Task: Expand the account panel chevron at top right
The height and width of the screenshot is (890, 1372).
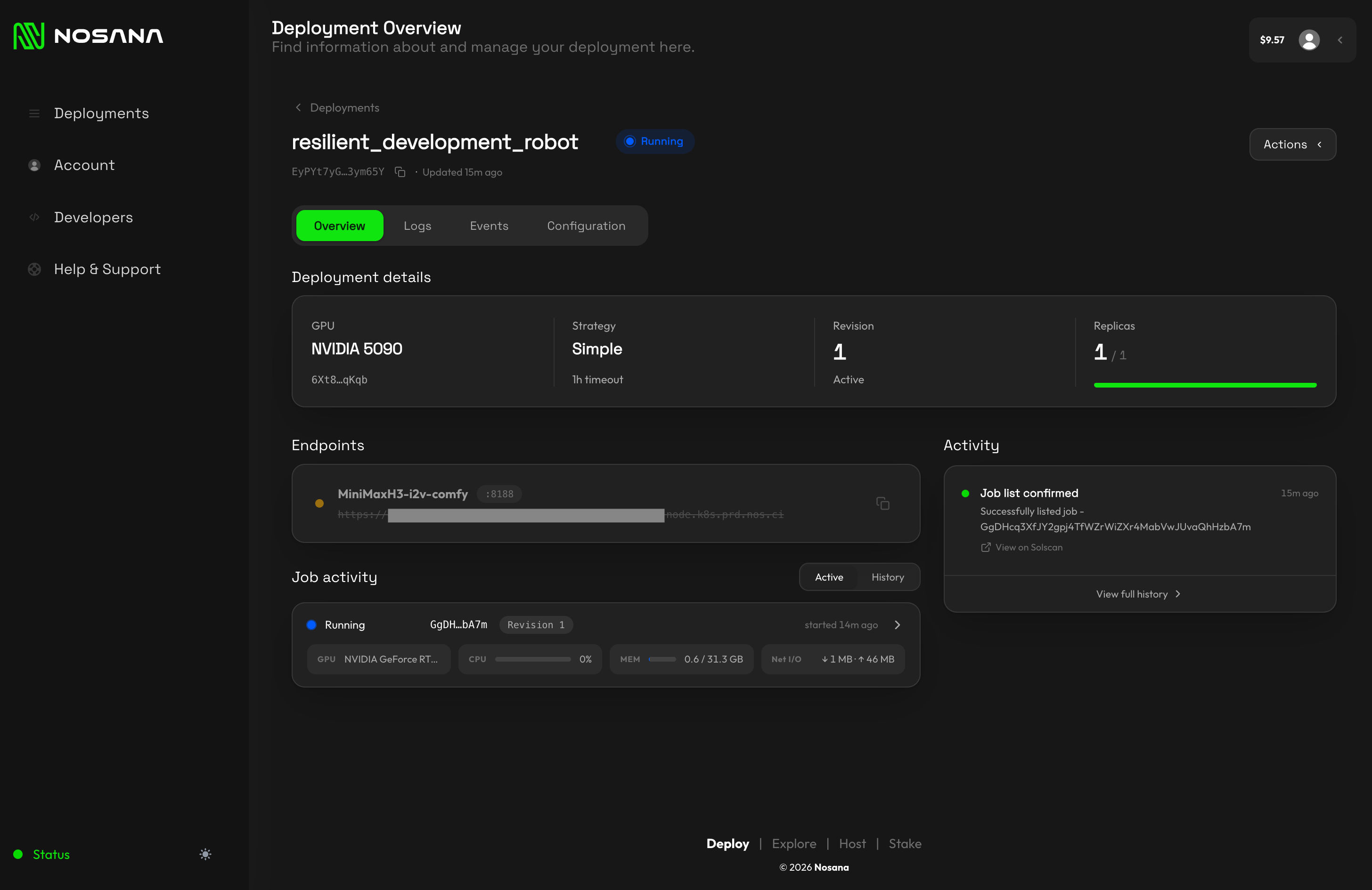Action: (1340, 40)
